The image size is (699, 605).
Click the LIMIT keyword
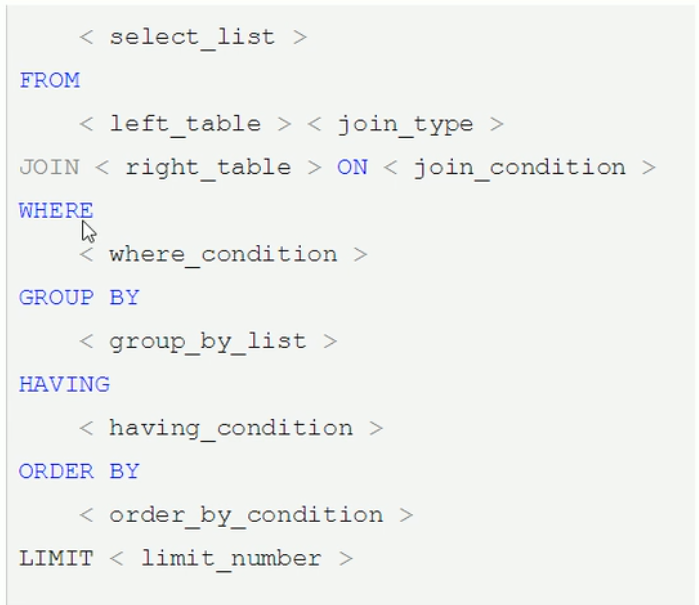click(x=56, y=559)
